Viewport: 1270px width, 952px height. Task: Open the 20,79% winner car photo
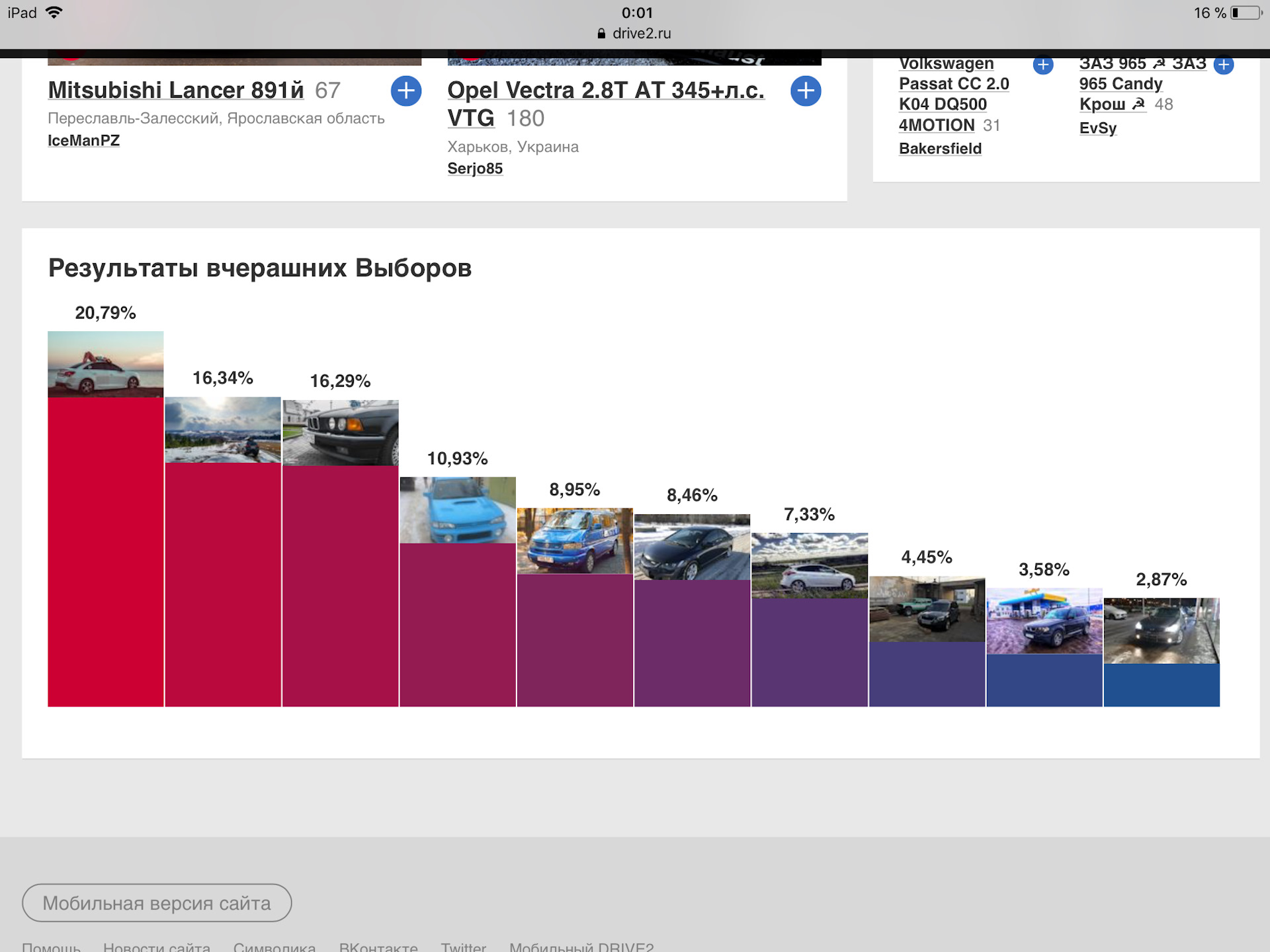pos(105,364)
